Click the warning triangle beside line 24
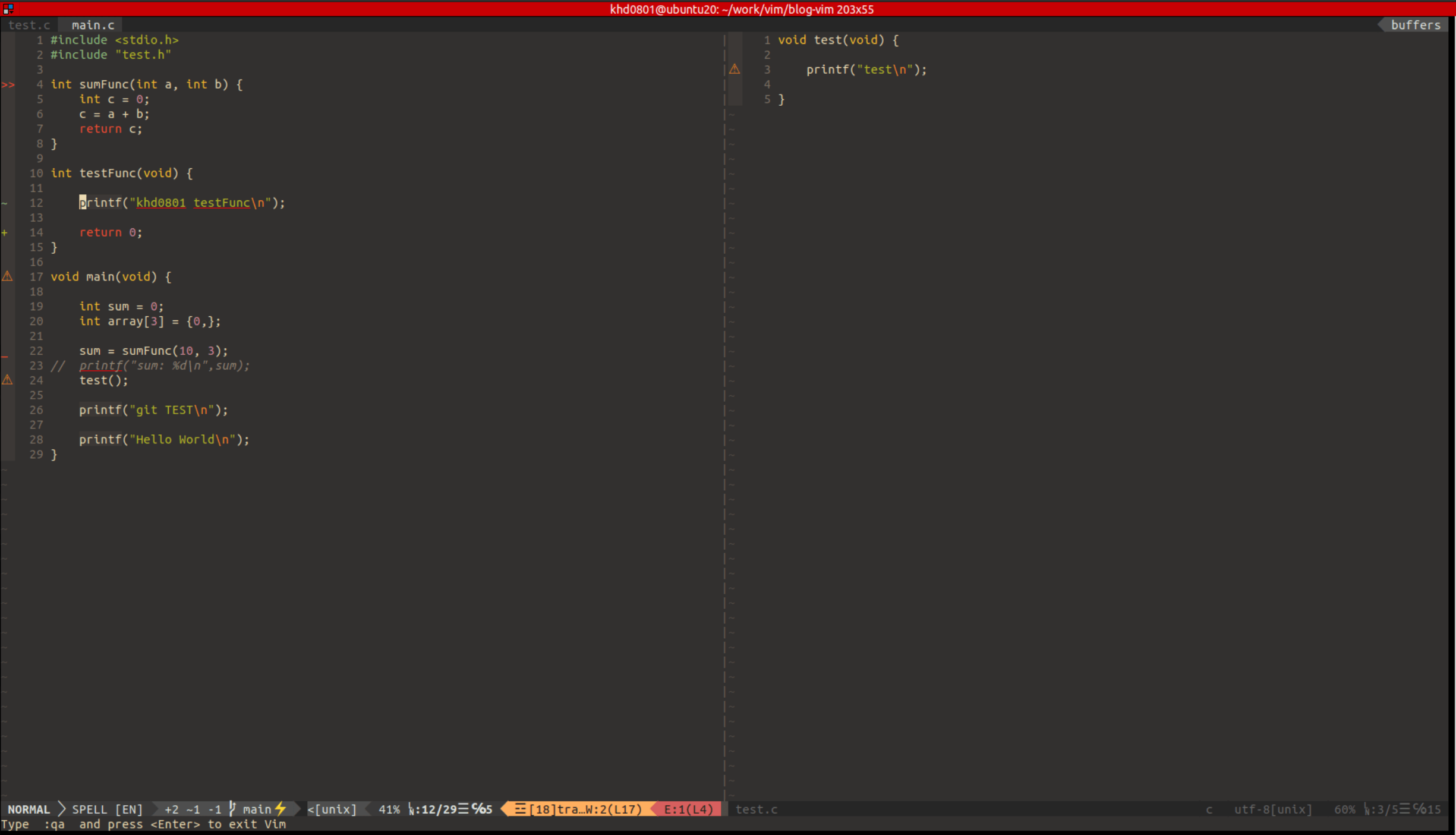Image resolution: width=1456 pixels, height=835 pixels. coord(7,380)
